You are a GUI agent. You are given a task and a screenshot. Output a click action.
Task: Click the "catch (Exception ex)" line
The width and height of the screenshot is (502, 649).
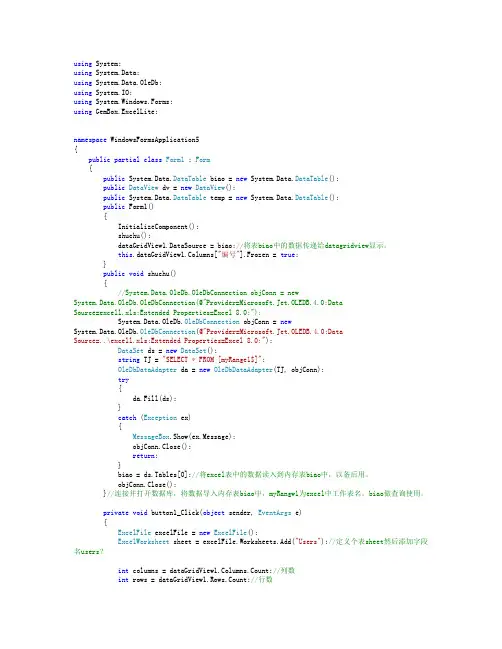click(154, 418)
